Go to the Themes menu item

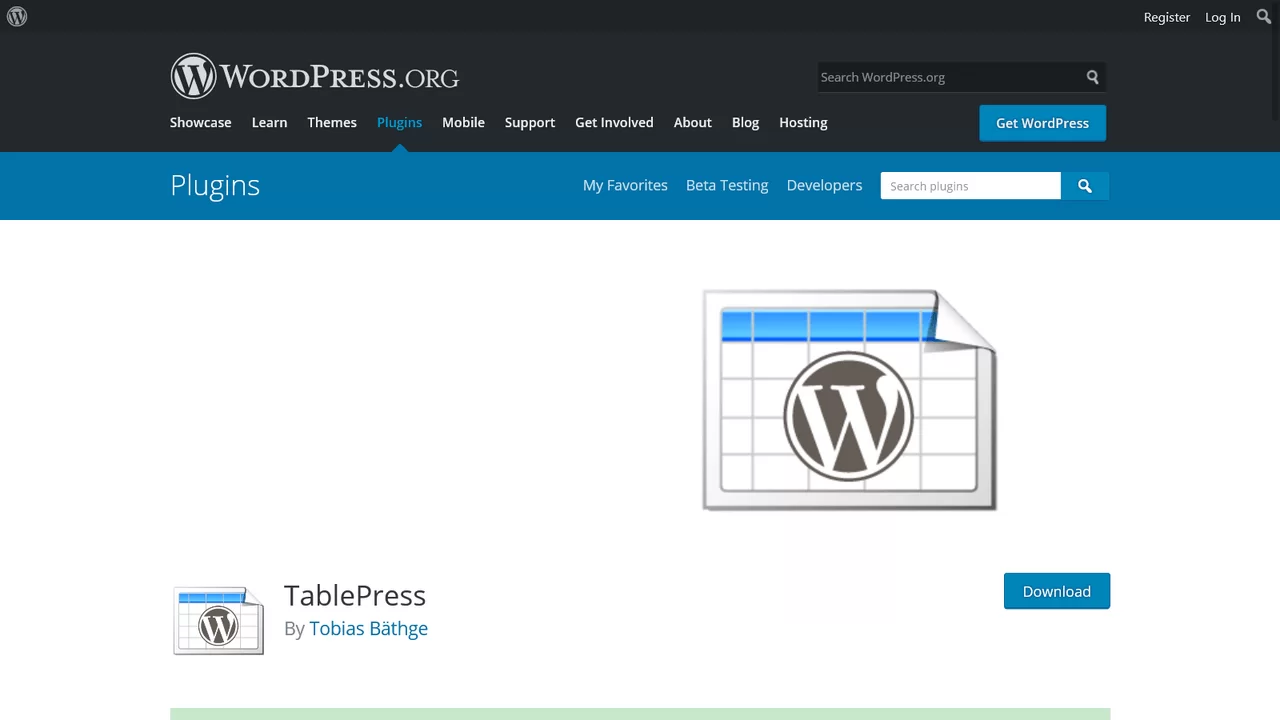[x=332, y=122]
